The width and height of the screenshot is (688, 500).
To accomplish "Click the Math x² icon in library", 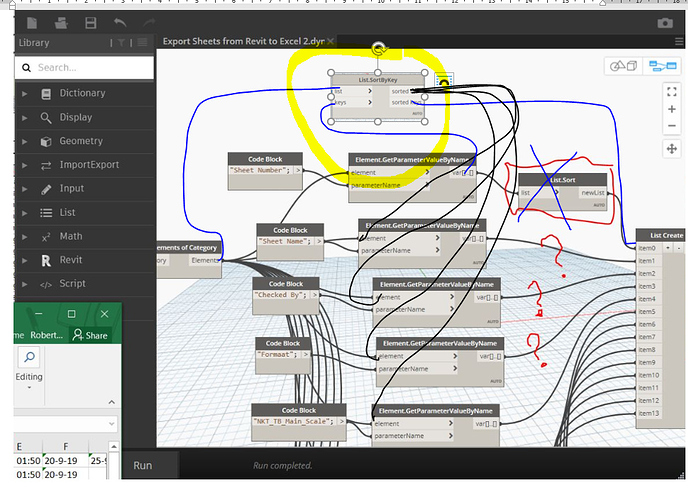I will [x=46, y=237].
